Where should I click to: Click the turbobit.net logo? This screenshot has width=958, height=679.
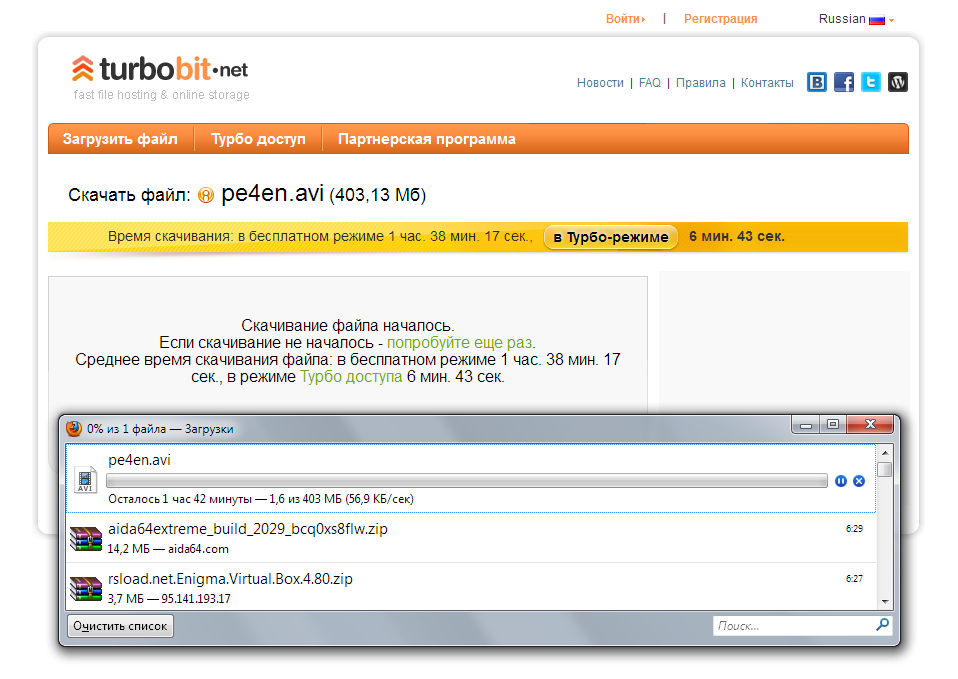pyautogui.click(x=160, y=70)
